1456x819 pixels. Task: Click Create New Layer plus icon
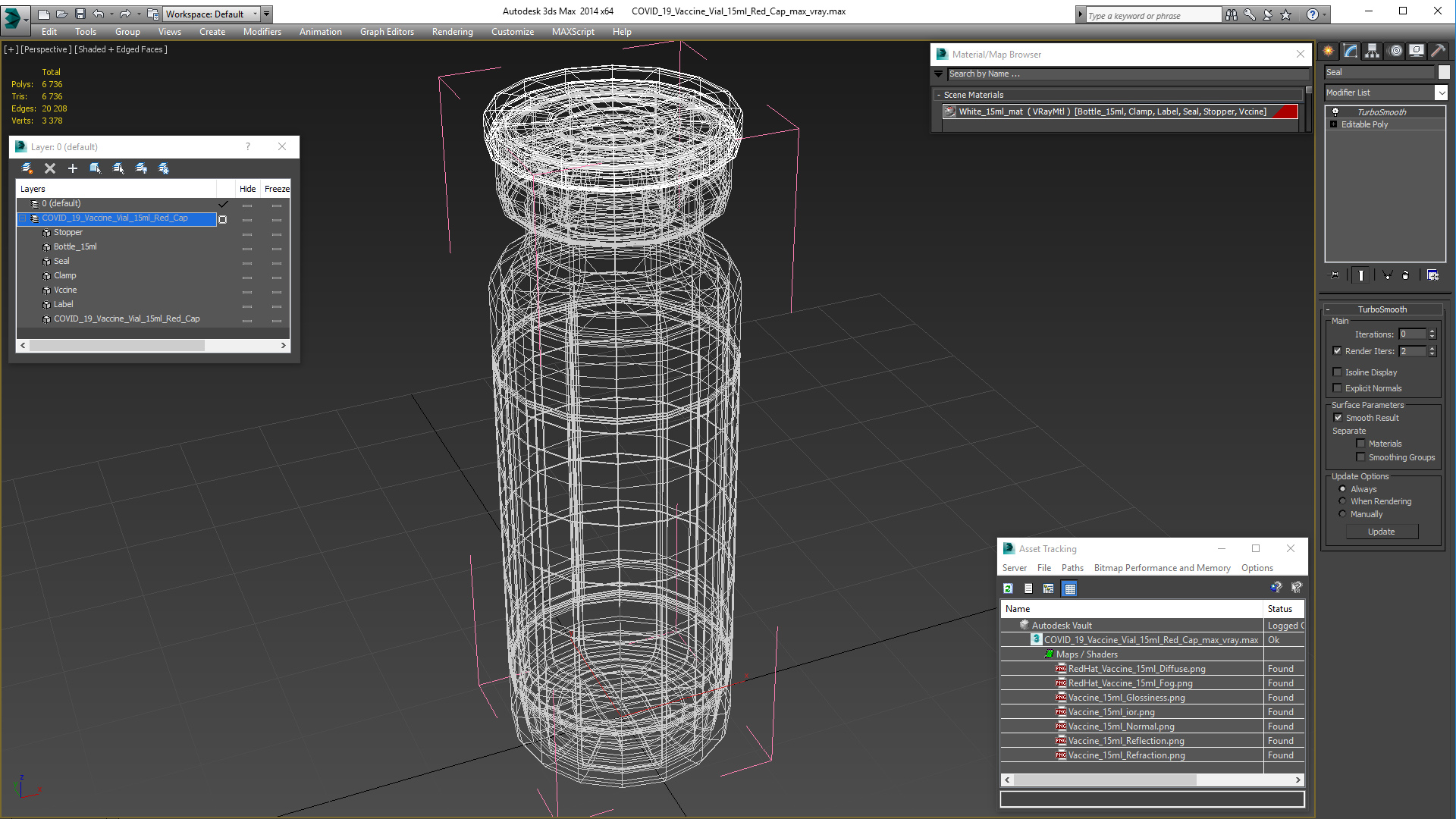[x=73, y=168]
